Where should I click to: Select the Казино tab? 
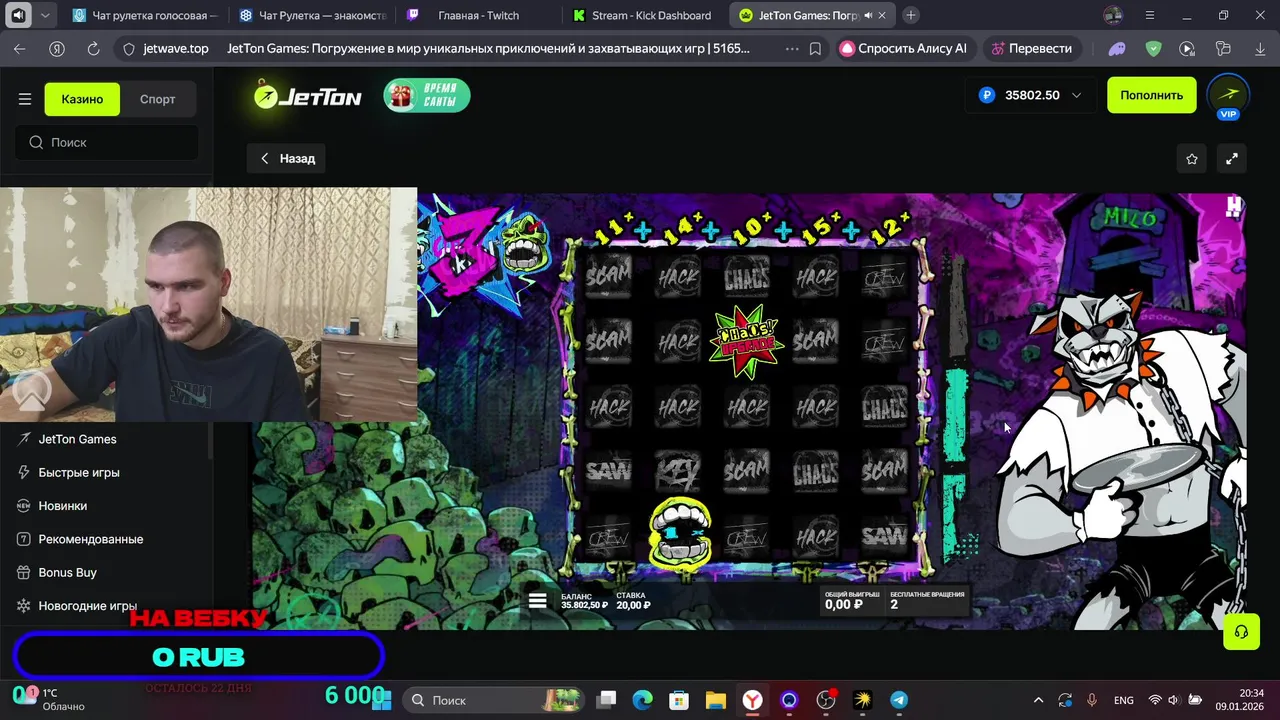pos(82,99)
